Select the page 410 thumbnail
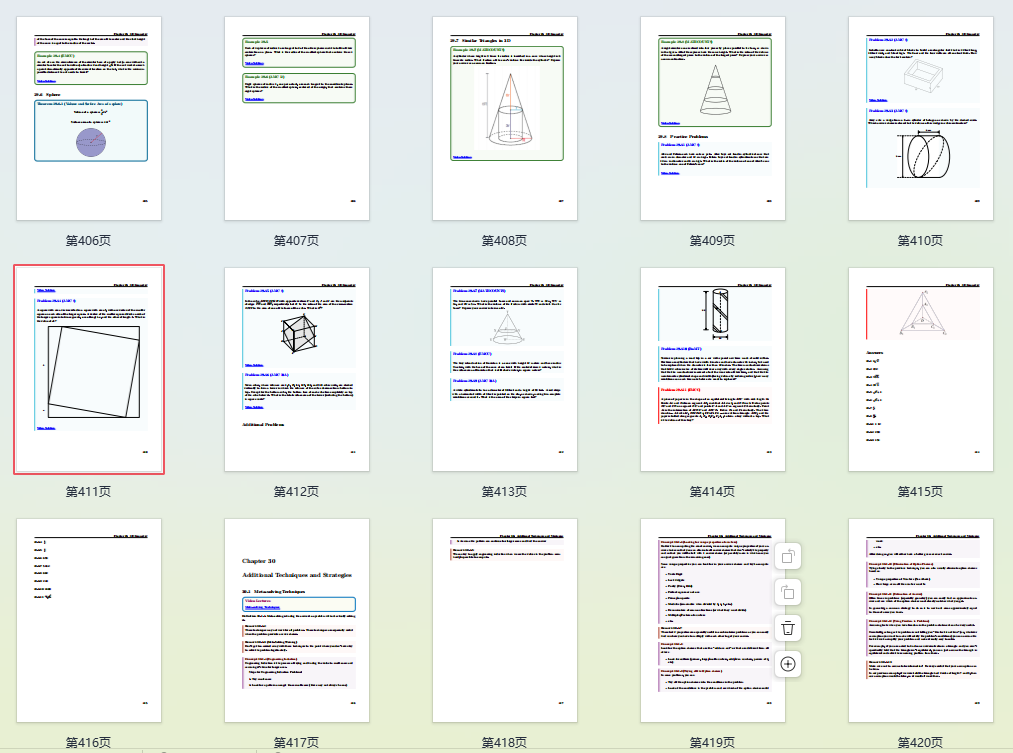 click(x=921, y=119)
